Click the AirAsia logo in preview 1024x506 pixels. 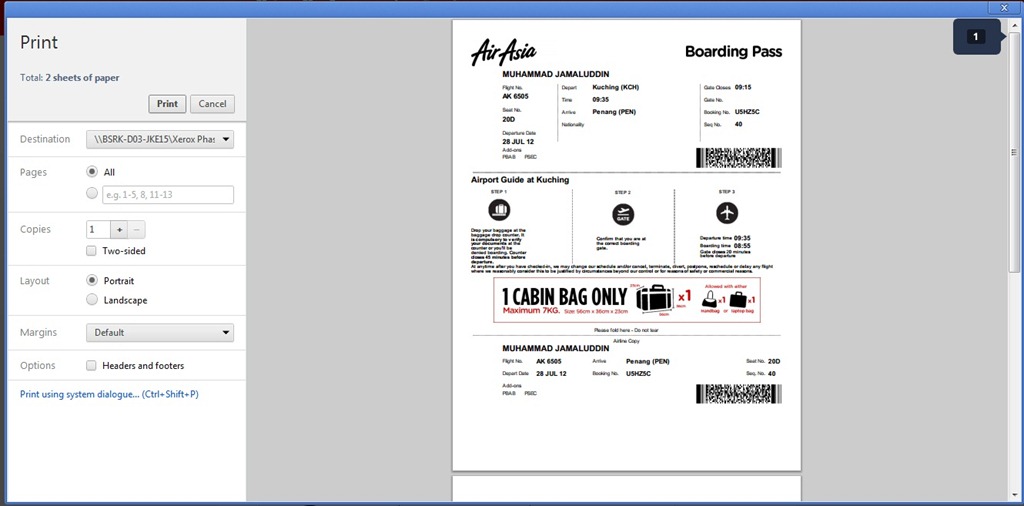504,51
